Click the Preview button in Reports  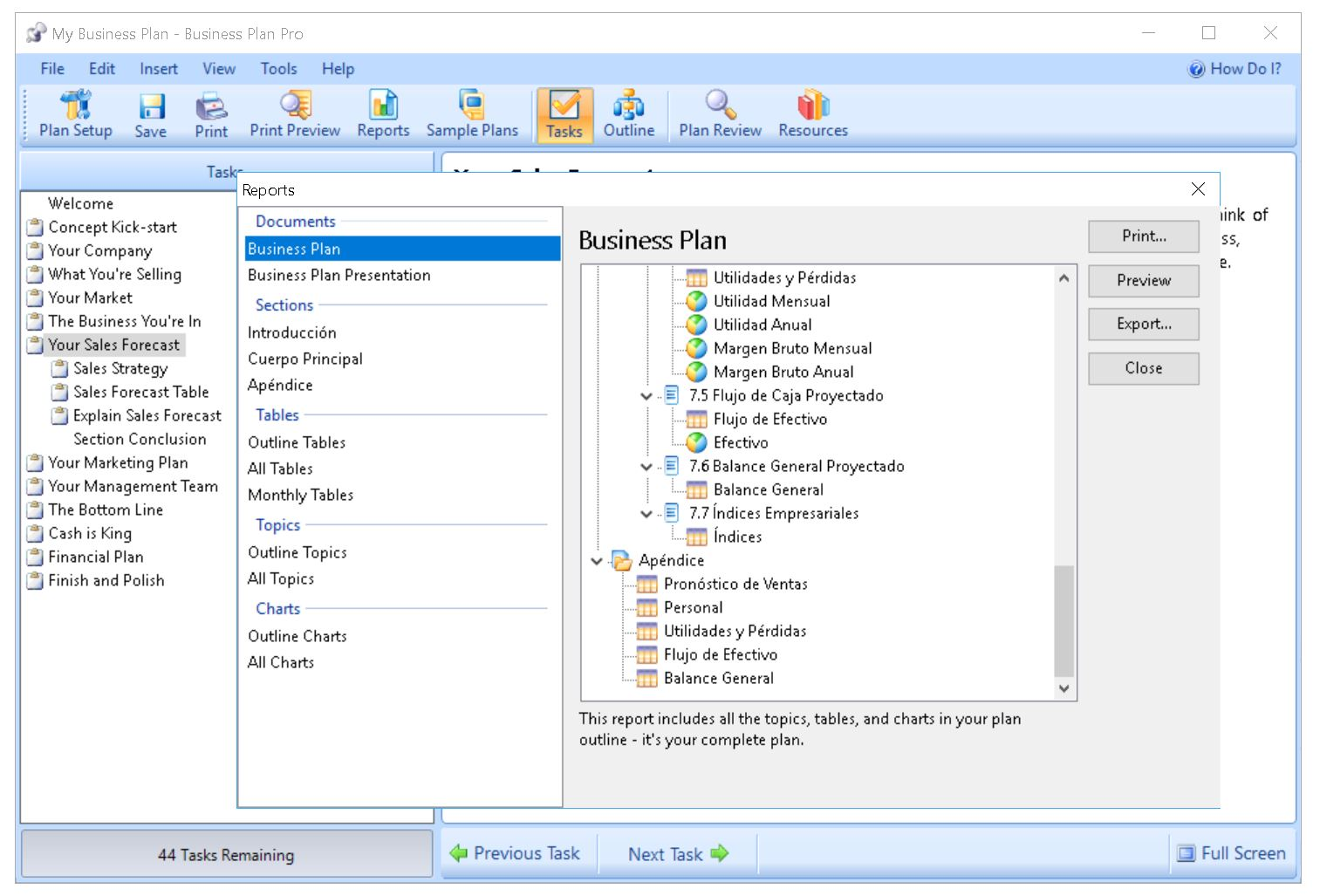1143,281
